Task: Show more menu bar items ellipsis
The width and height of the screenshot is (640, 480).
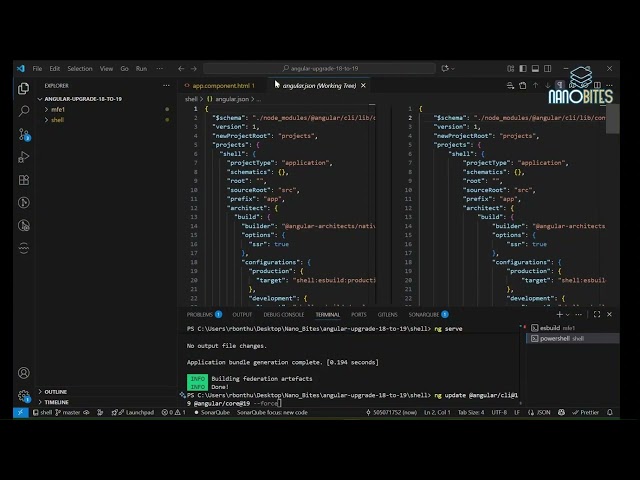Action: 160,69
